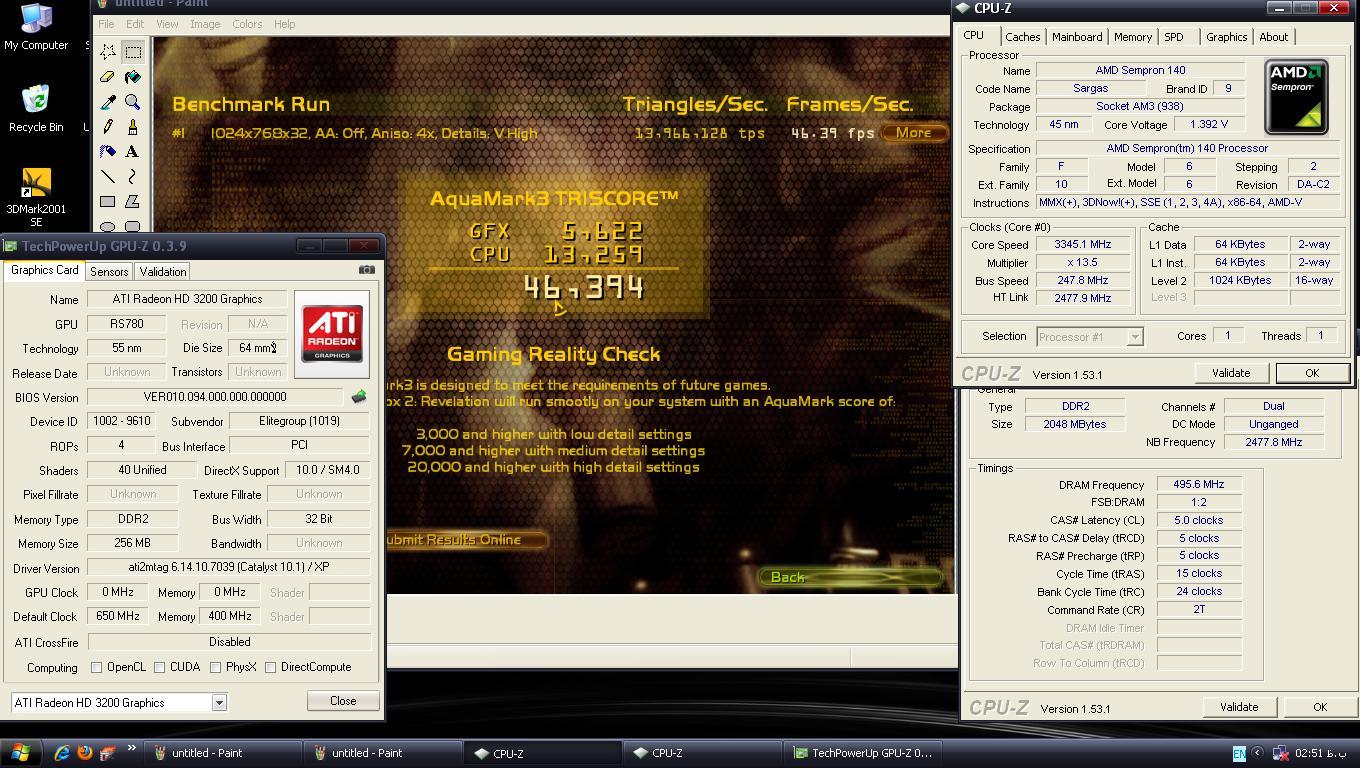Click the DRAM Frequency value 495.6 MHz
This screenshot has height=768, width=1360.
click(1199, 485)
